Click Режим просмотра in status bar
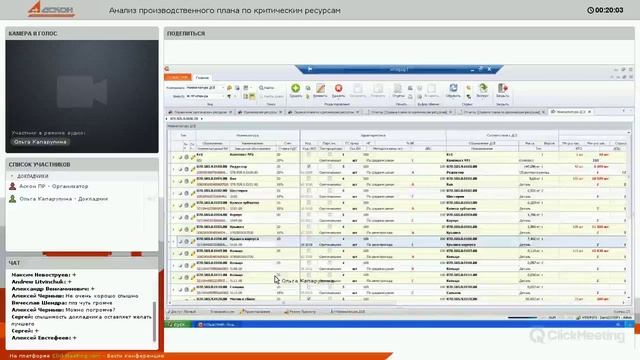The height and width of the screenshot is (360, 640). click(300, 311)
